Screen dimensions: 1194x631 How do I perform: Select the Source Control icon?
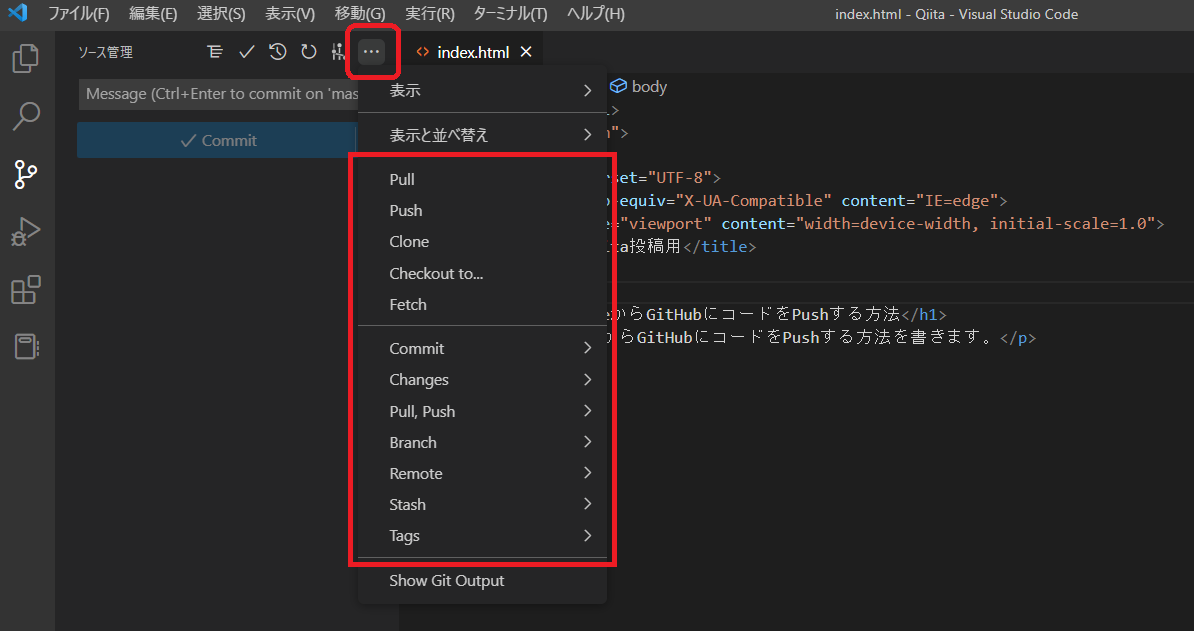click(x=25, y=174)
